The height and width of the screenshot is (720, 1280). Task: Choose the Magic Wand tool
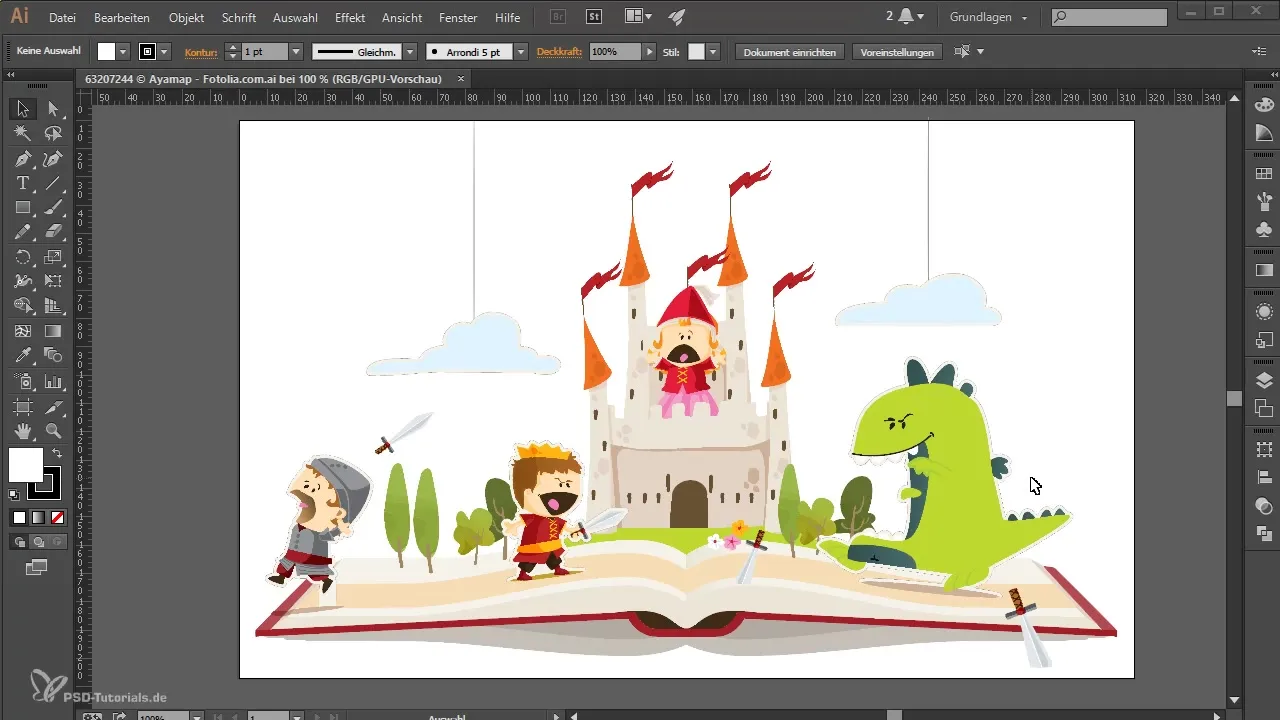point(22,134)
